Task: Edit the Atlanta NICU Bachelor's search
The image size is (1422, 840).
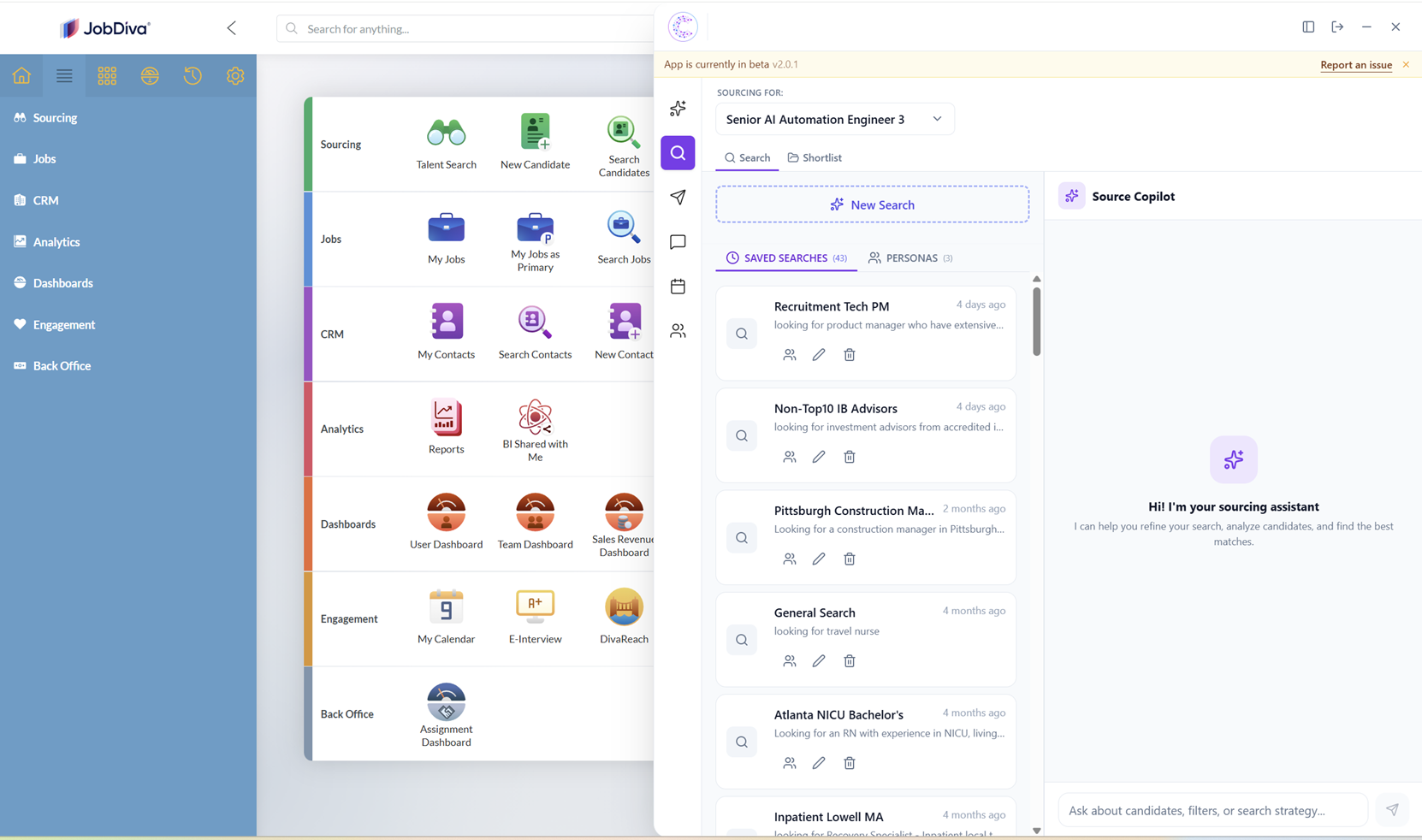Action: pyautogui.click(x=819, y=763)
